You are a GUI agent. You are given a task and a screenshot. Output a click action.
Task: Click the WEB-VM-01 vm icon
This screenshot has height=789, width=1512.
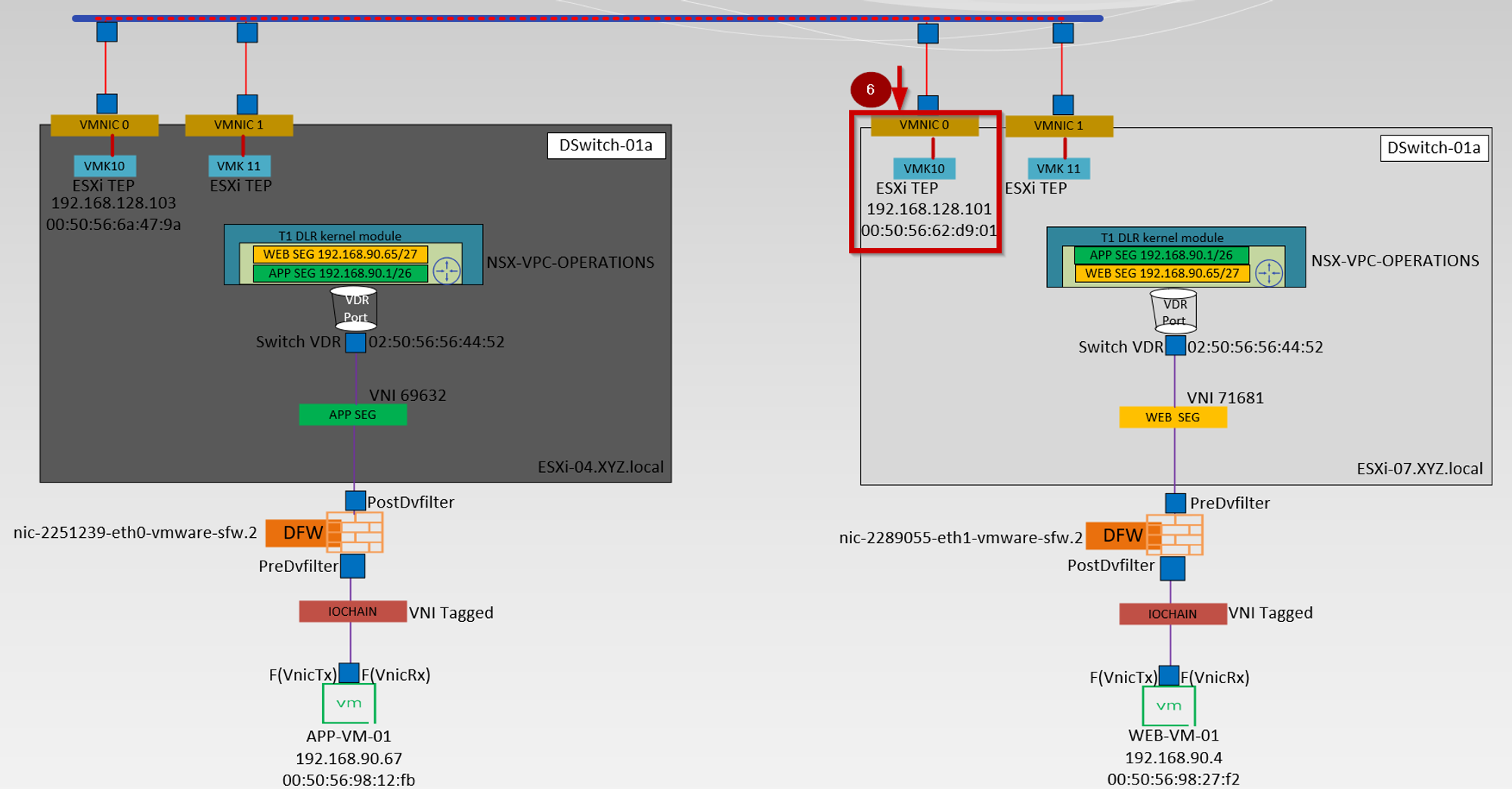[1169, 706]
